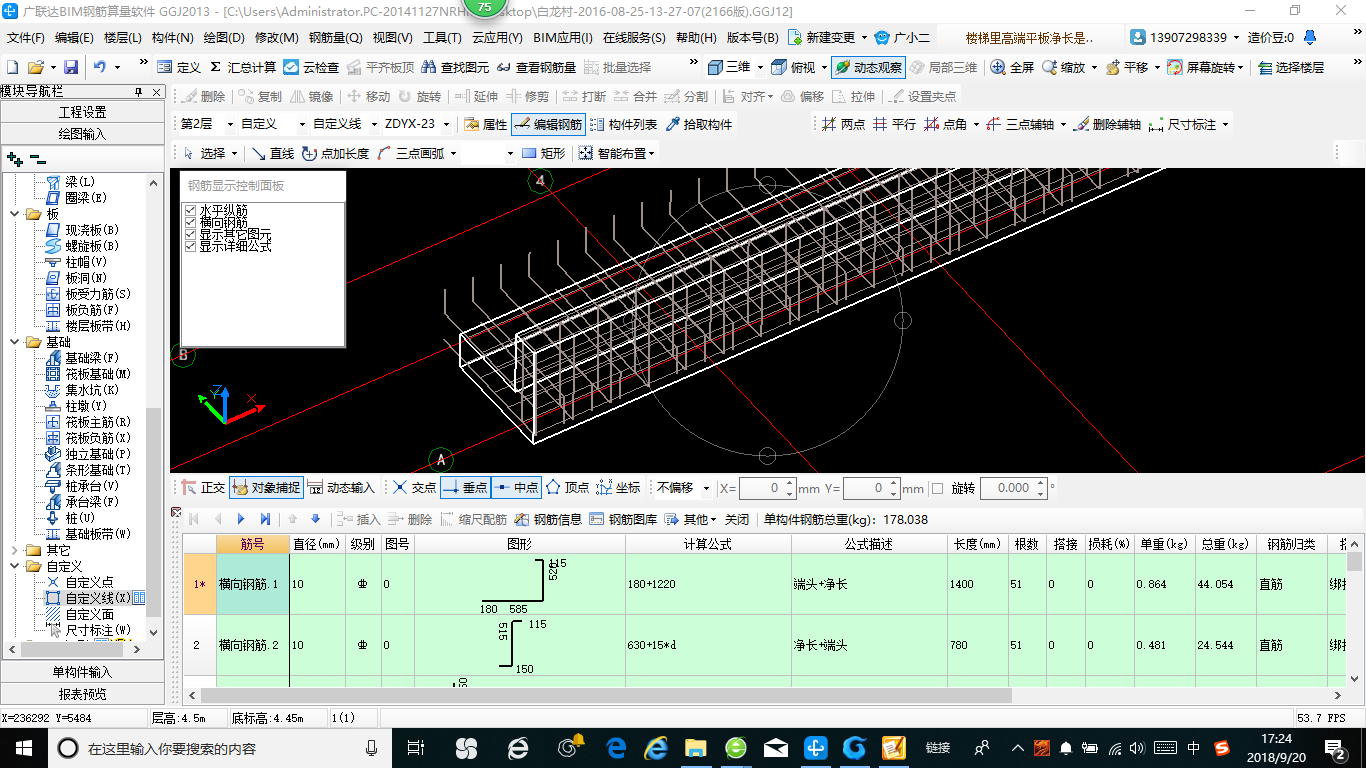
Task: Open 文件(F) menu
Action: [26, 38]
